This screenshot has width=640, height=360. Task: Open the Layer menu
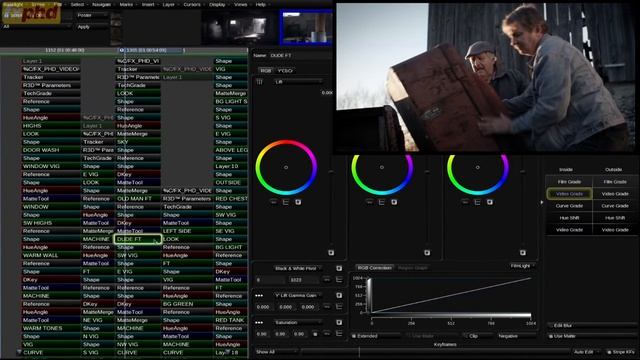pyautogui.click(x=169, y=4)
